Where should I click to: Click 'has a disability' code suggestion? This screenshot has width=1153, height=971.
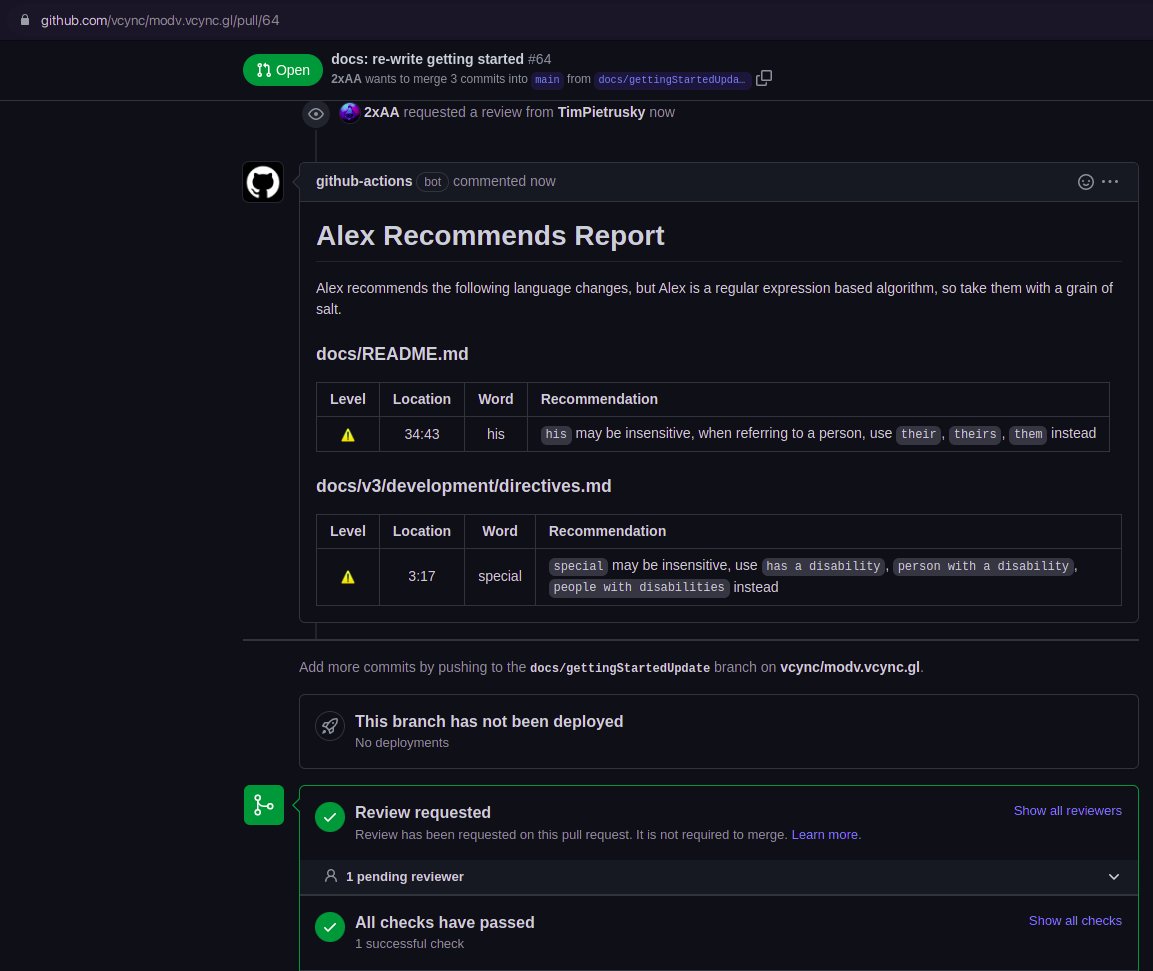click(823, 566)
